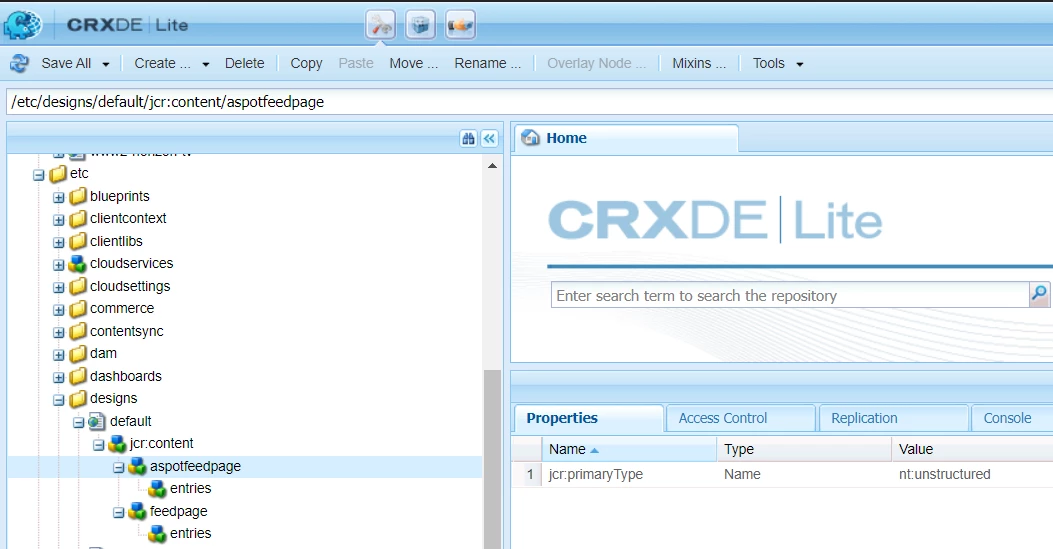Image resolution: width=1053 pixels, height=549 pixels.
Task: Click the Mixins toolbar button
Action: [699, 63]
